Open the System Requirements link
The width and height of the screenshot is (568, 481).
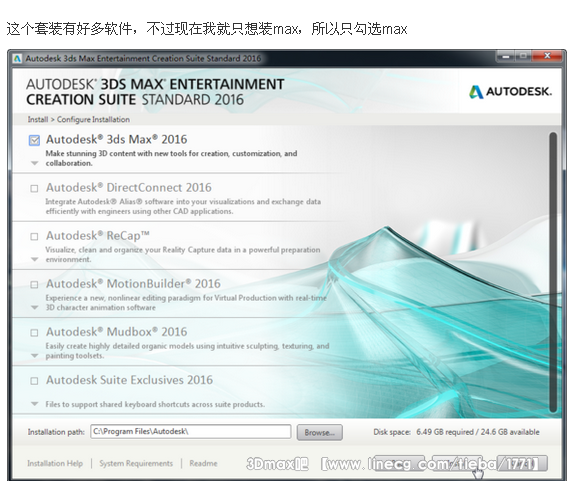pos(136,463)
